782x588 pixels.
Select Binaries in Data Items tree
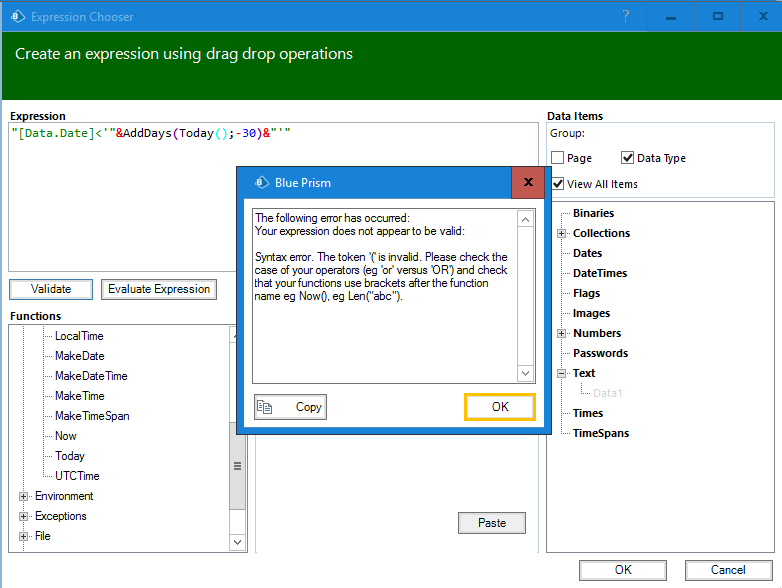pyautogui.click(x=593, y=213)
